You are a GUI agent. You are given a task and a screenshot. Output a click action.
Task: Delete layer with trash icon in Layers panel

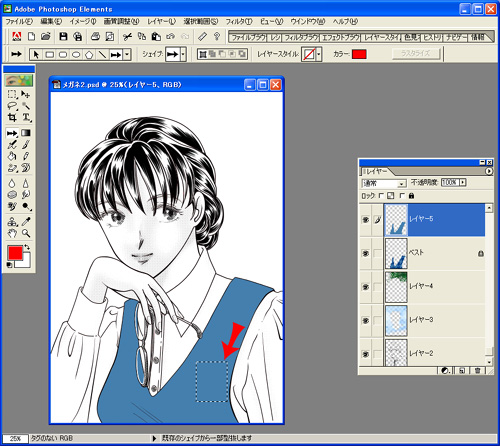point(477,370)
